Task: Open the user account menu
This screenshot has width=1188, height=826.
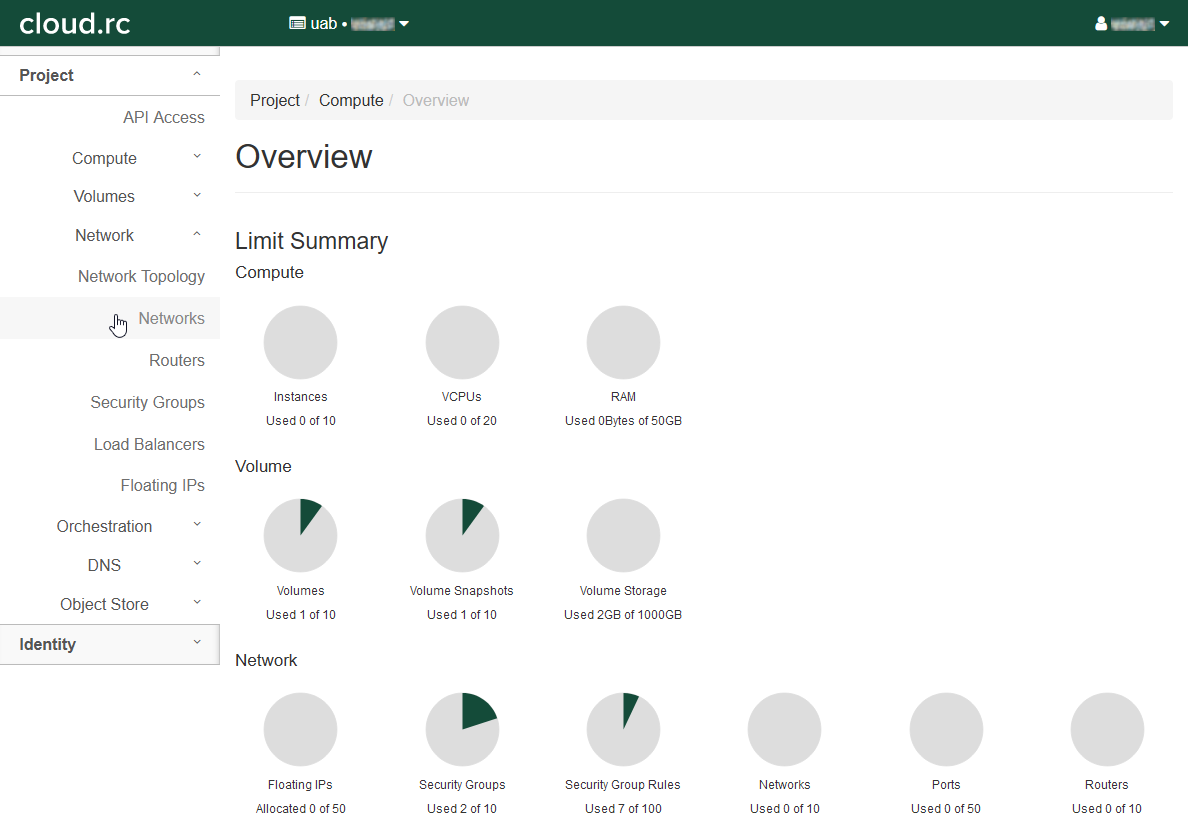Action: point(1132,24)
